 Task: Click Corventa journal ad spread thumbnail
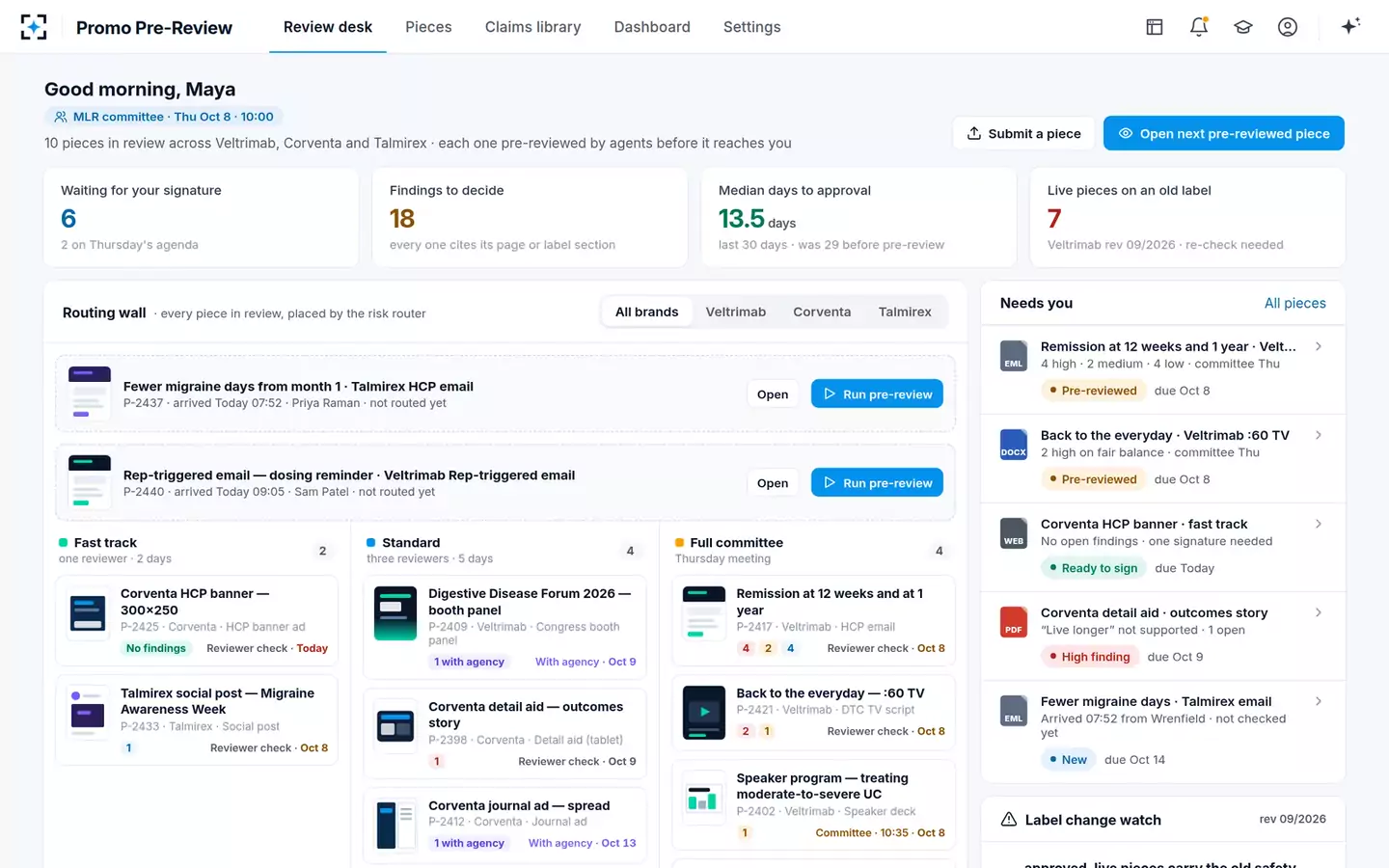(x=395, y=826)
